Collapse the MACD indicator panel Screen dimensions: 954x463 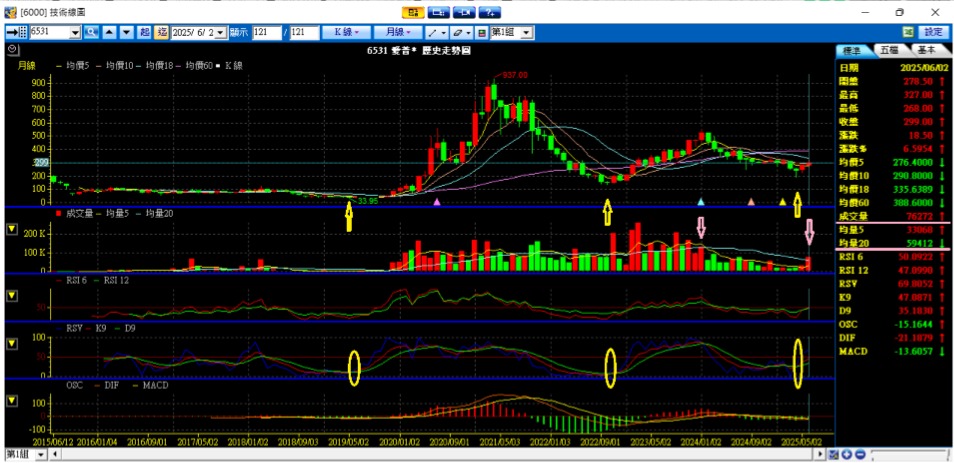click(12, 401)
